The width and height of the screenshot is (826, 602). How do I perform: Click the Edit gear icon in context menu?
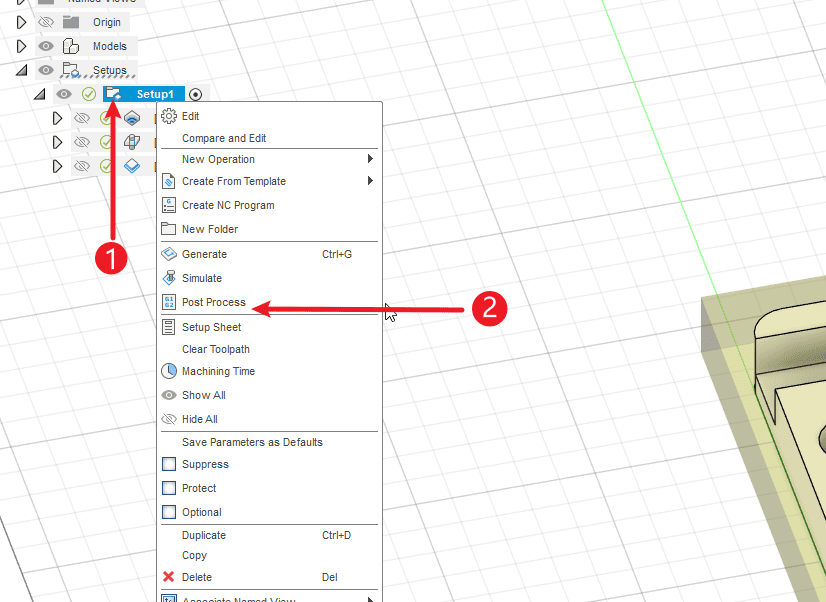pyautogui.click(x=168, y=116)
